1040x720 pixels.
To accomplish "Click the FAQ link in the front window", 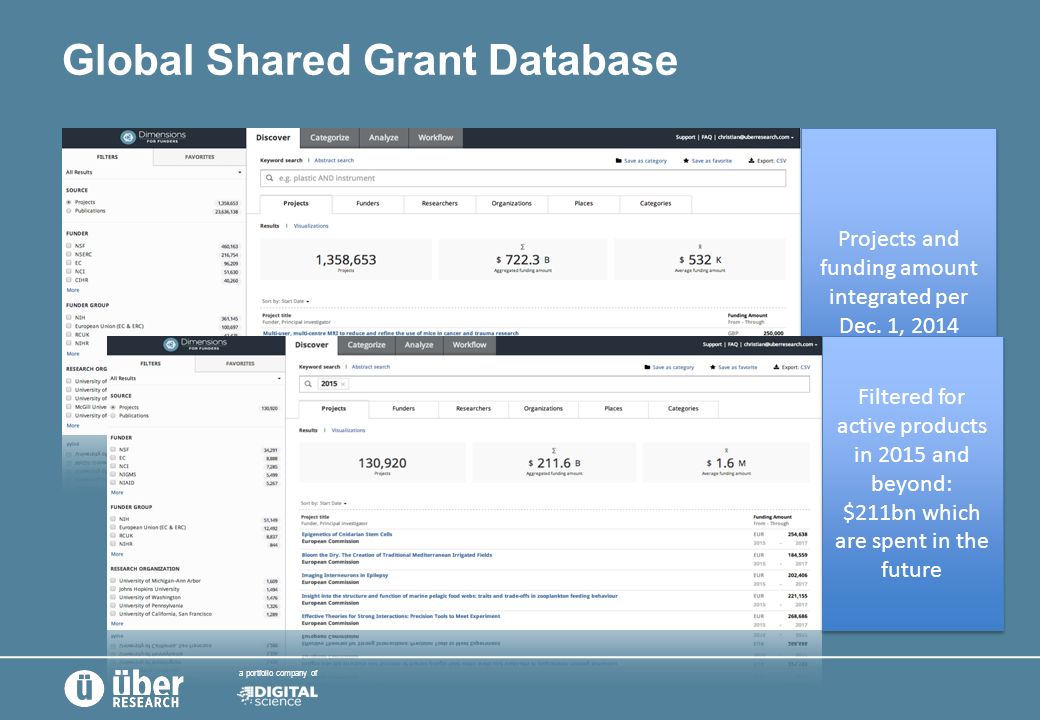I will [x=732, y=344].
